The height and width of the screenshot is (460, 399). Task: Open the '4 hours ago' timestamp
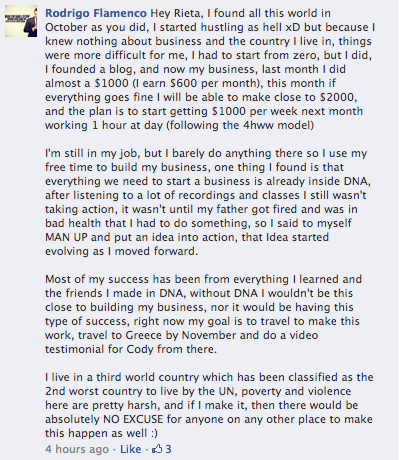[x=77, y=449]
